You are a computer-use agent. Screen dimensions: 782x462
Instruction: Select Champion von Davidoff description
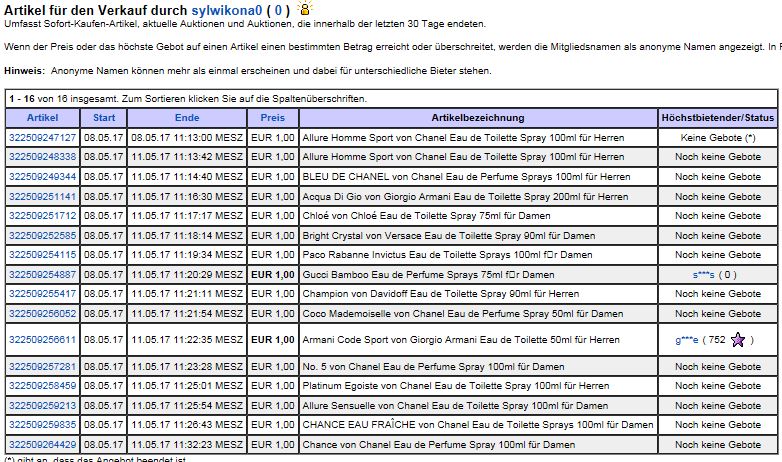click(x=441, y=293)
